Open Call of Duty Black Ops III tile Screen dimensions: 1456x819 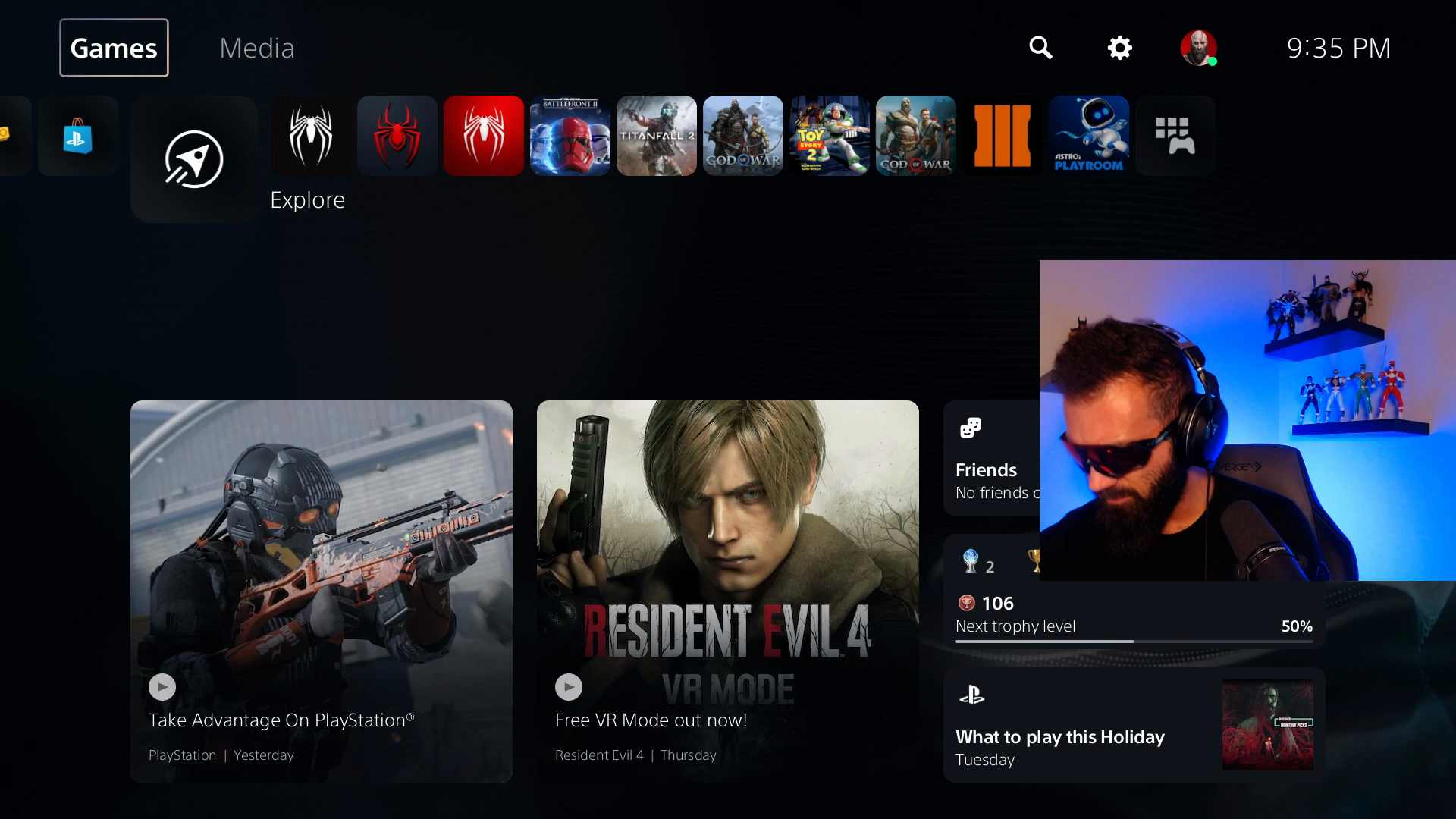point(1003,136)
